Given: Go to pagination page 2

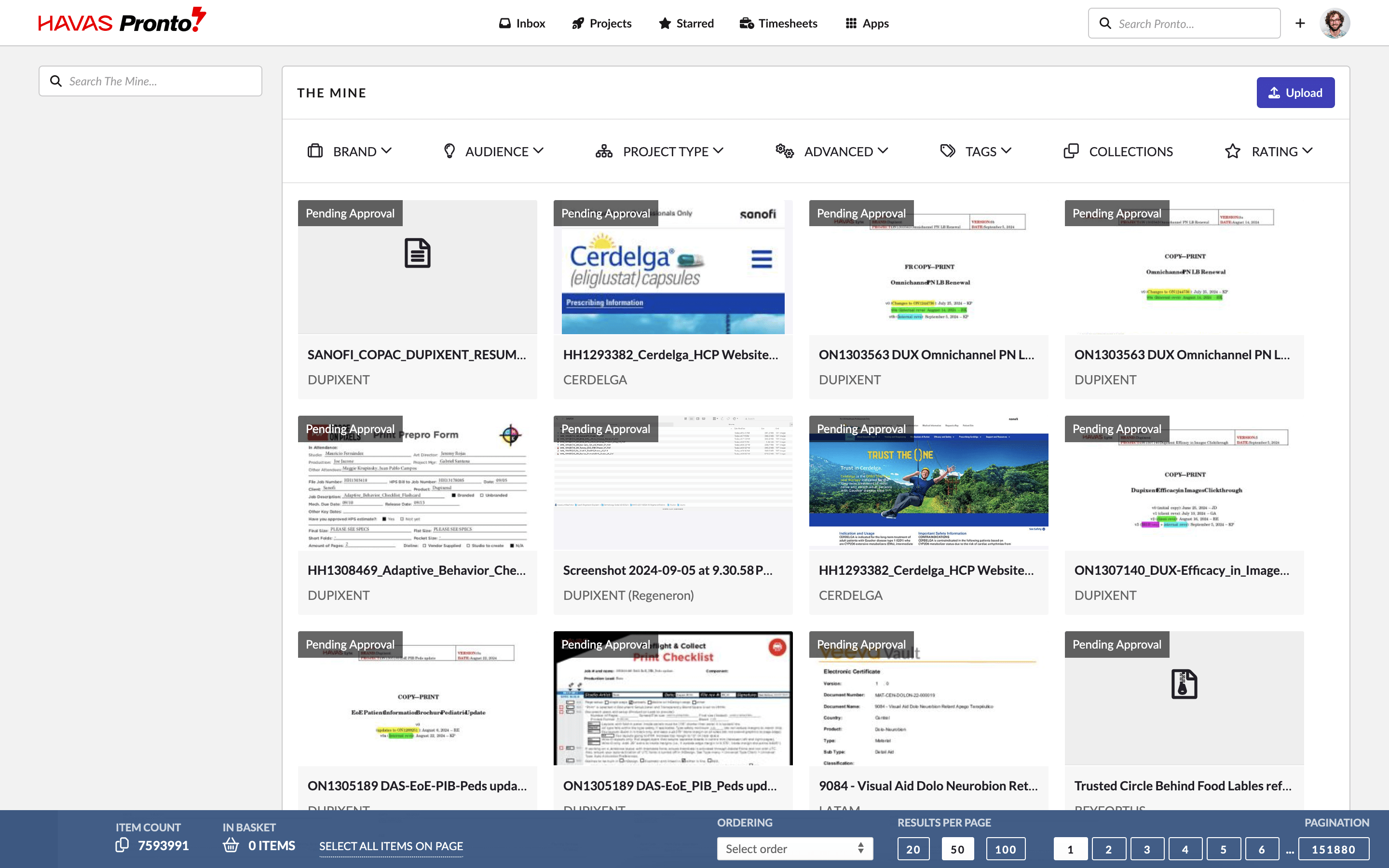Looking at the screenshot, I should [1108, 849].
